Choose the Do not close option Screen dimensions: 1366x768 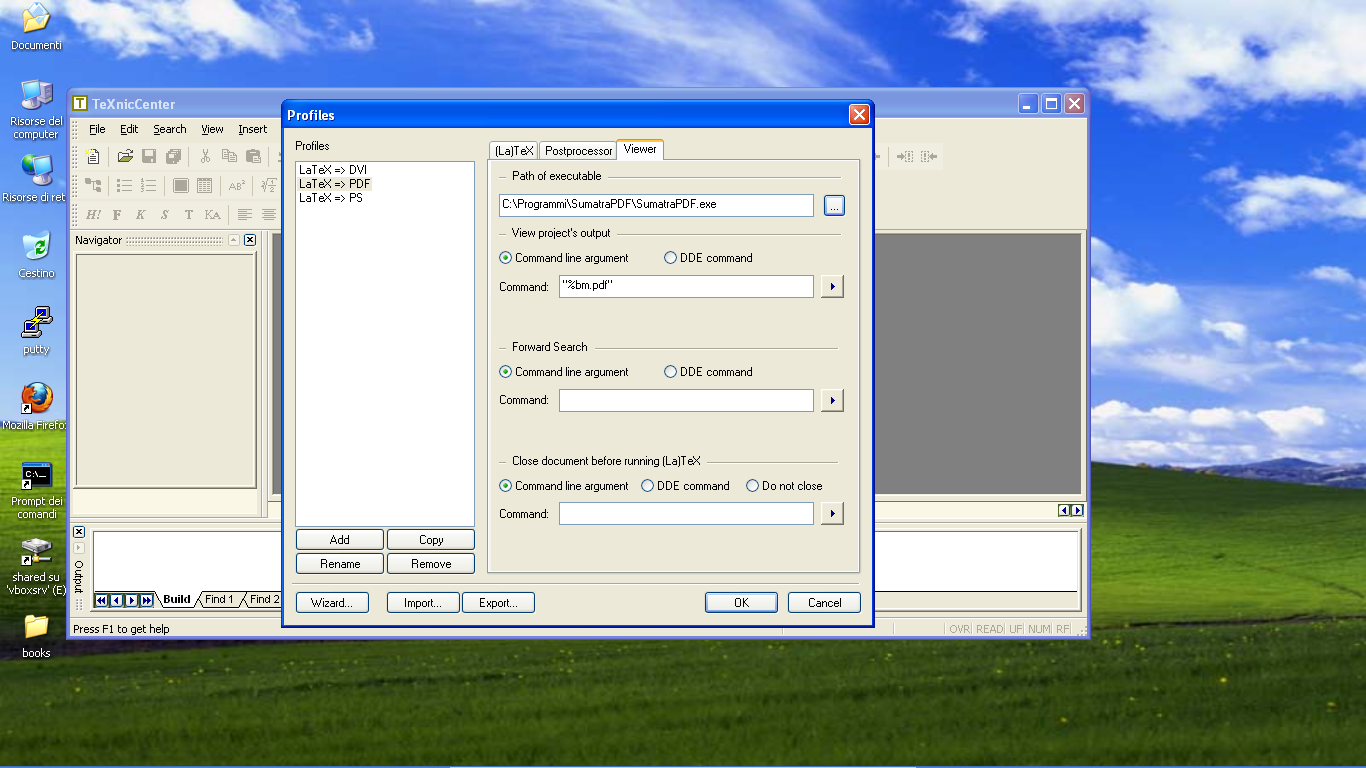coord(784,486)
